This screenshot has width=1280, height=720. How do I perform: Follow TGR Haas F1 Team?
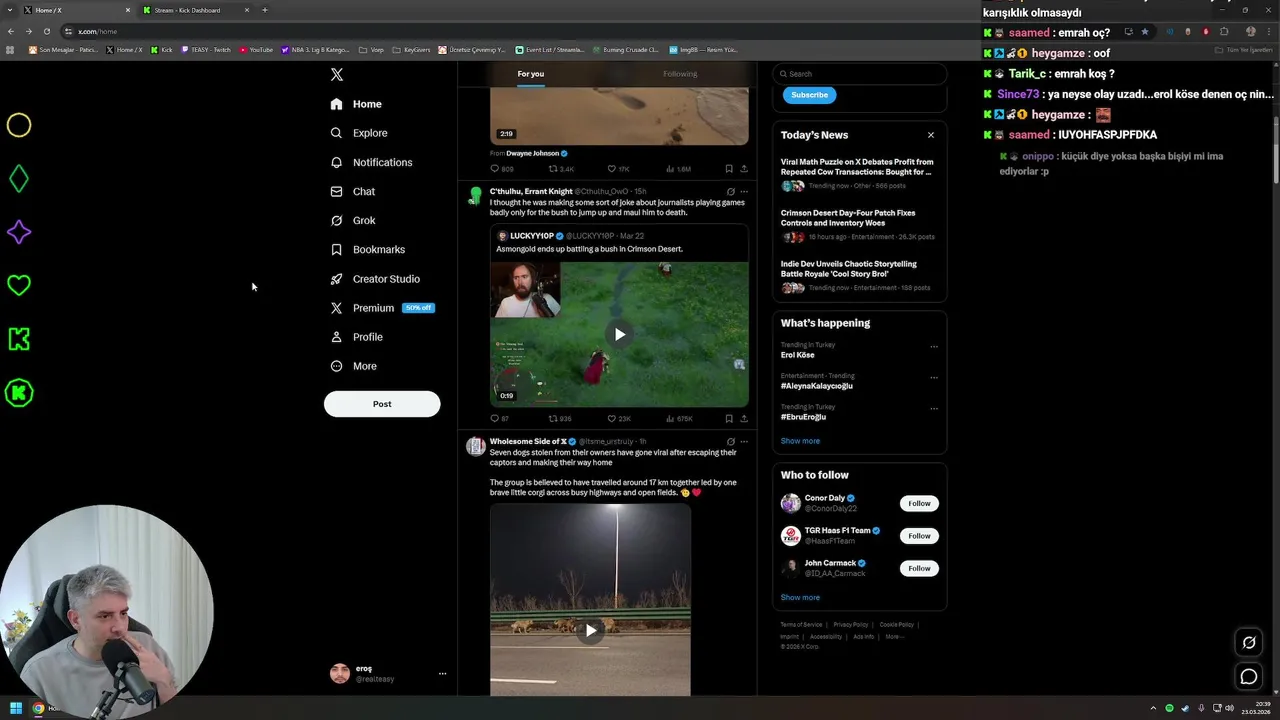(919, 536)
